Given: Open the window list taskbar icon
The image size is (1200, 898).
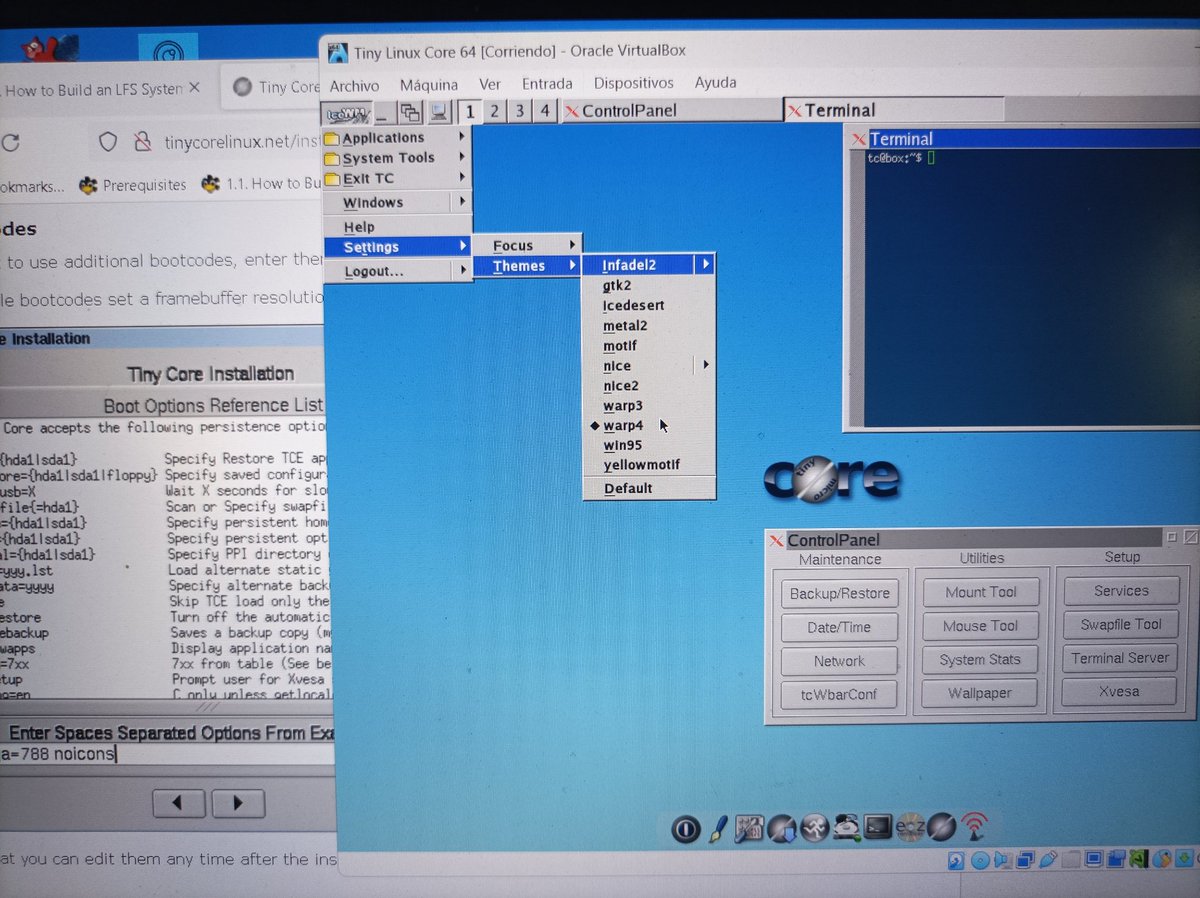Looking at the screenshot, I should 410,113.
